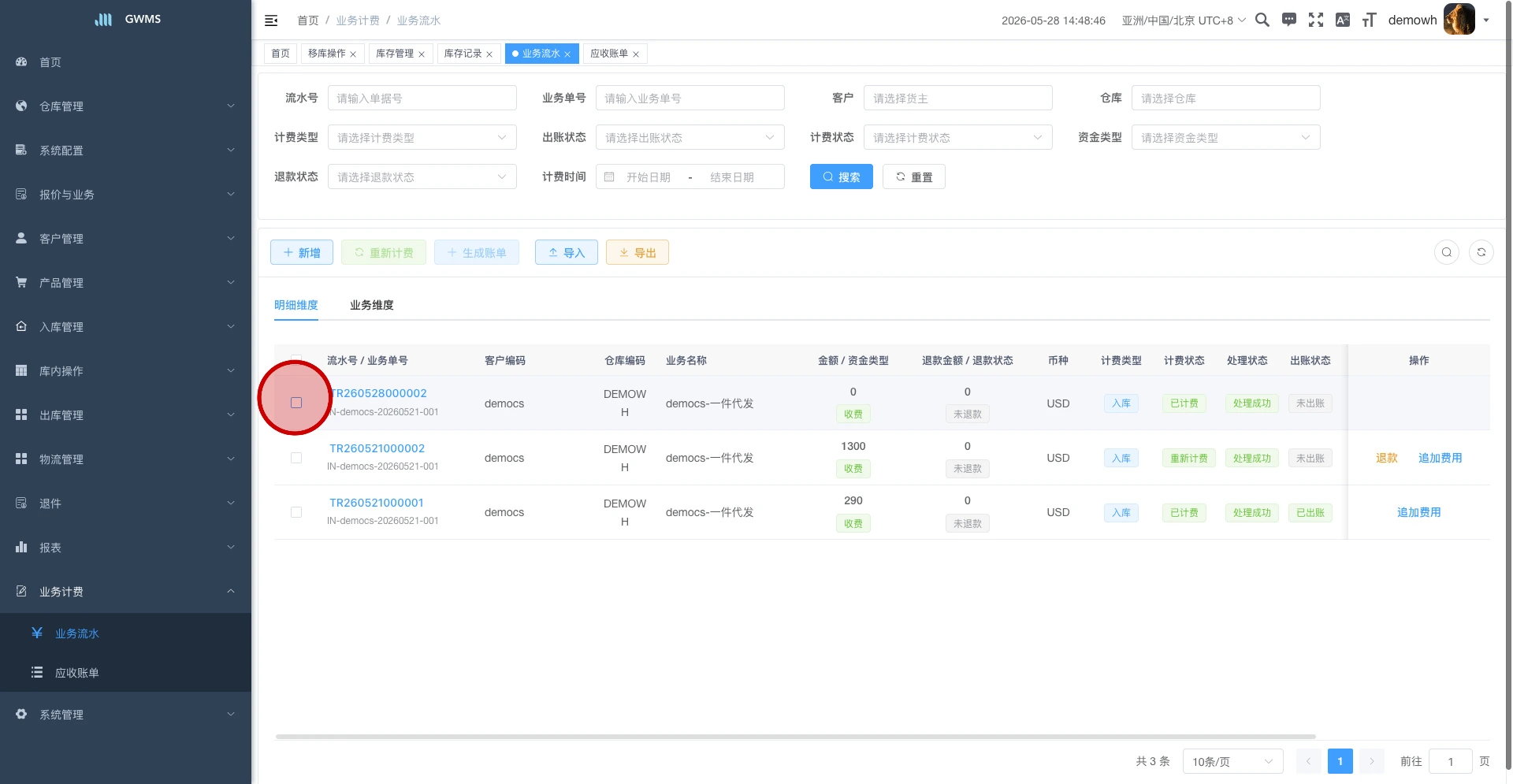Open the 出账状态 dropdown

(690, 138)
